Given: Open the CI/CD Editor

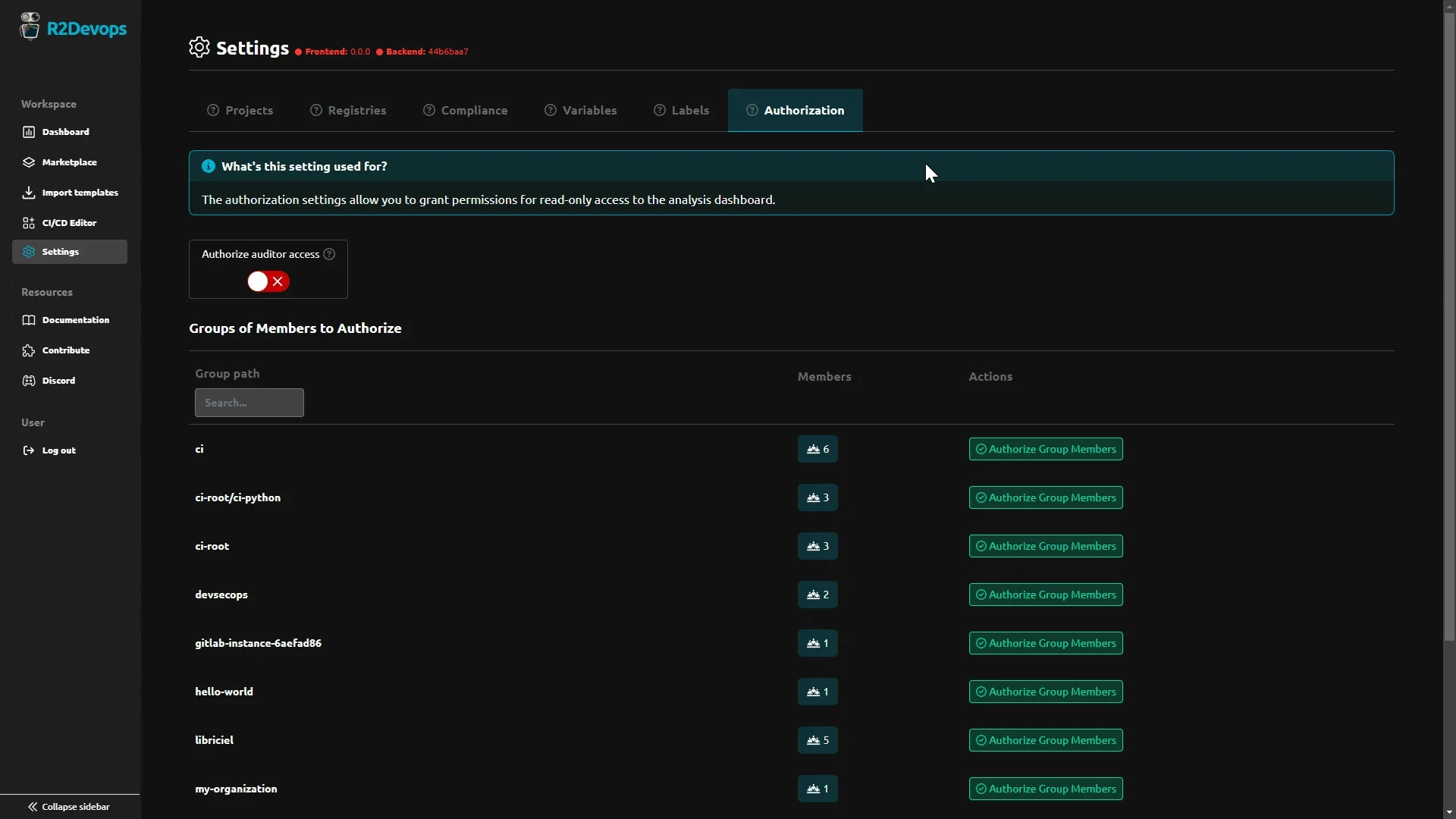Looking at the screenshot, I should (70, 222).
